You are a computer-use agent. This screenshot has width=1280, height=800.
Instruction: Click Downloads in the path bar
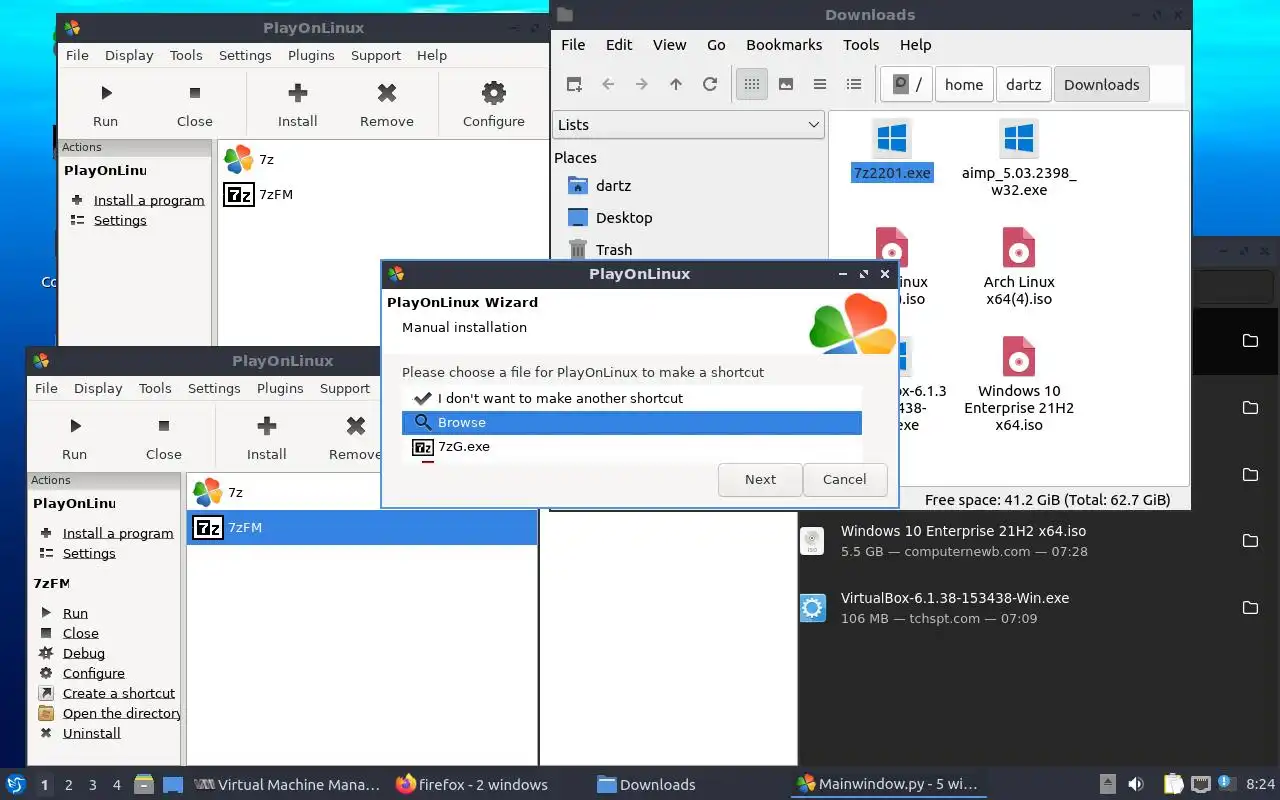1102,85
